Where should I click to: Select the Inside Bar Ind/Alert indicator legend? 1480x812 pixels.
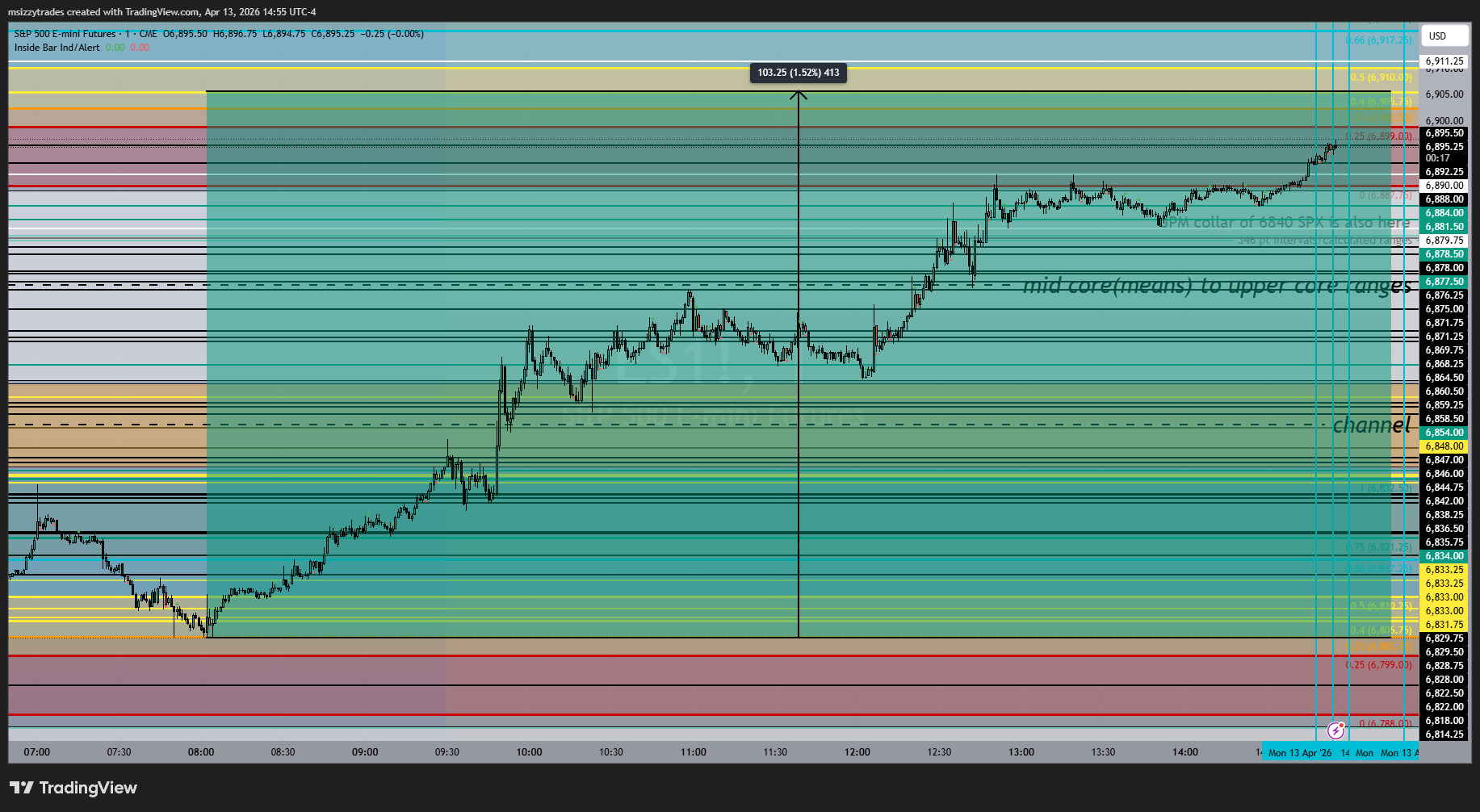coord(57,48)
